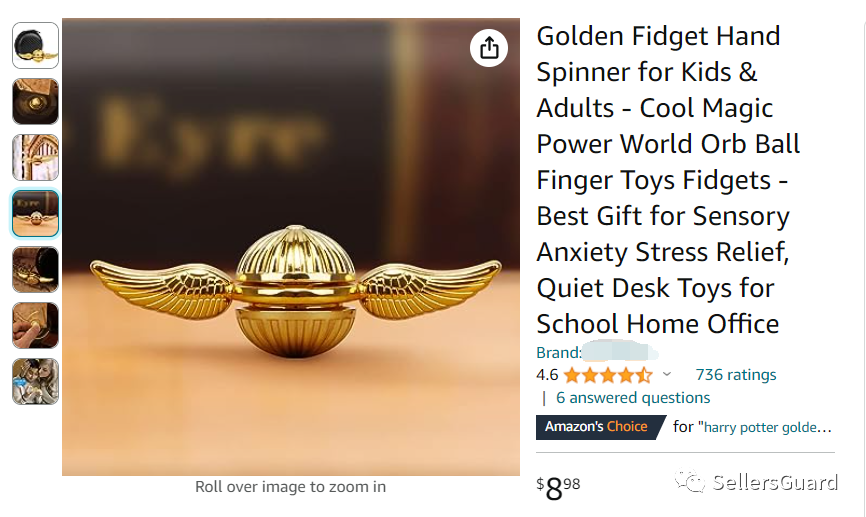This screenshot has width=866, height=517.
Task: Select the sixth thumbnail showing hand holding spinner
Action: (x=35, y=325)
